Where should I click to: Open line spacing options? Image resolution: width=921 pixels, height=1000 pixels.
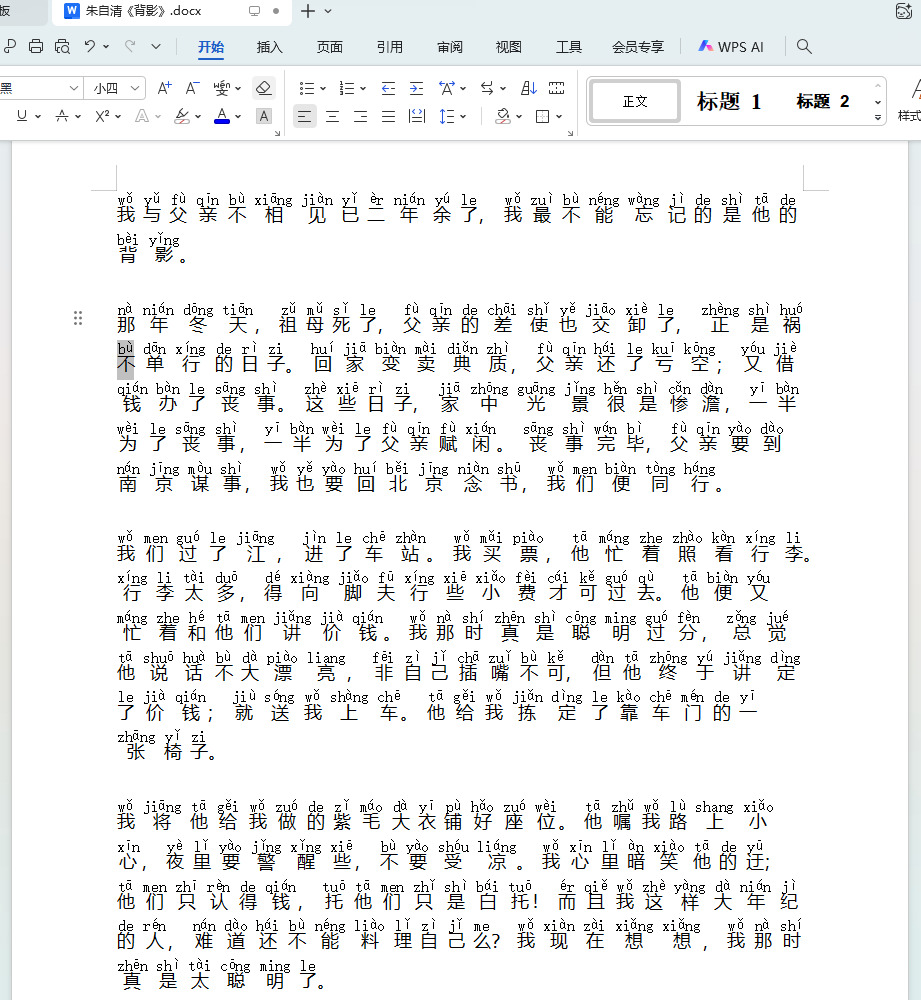click(447, 117)
